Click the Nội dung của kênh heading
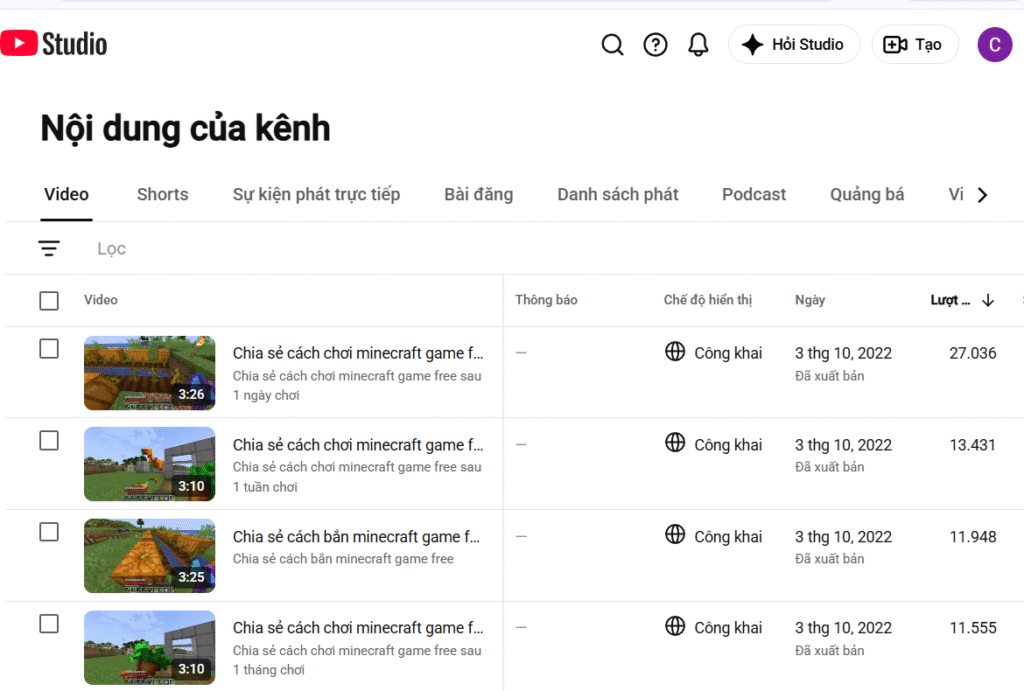The image size is (1024, 691). point(185,128)
